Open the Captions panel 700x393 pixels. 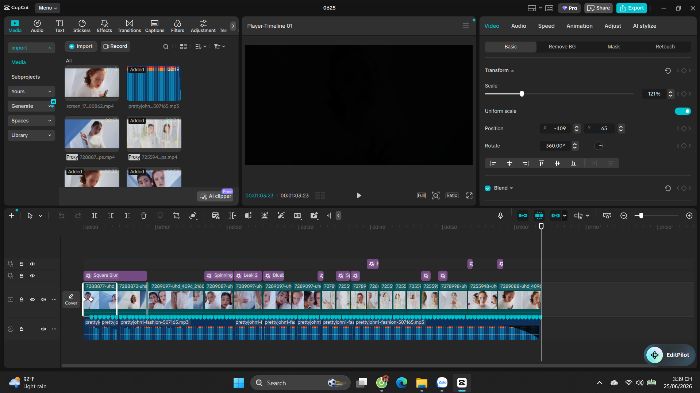(154, 26)
